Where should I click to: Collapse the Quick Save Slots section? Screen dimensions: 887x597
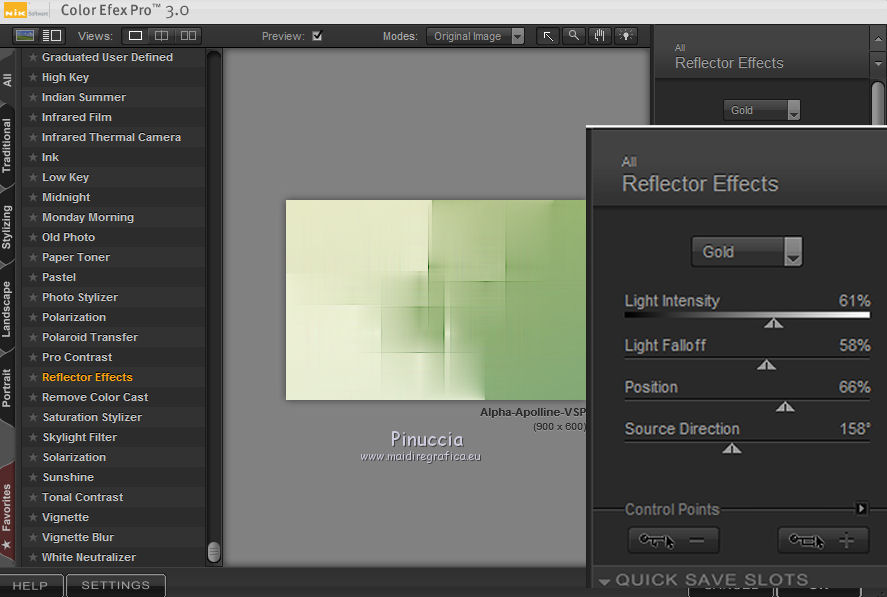click(604, 581)
